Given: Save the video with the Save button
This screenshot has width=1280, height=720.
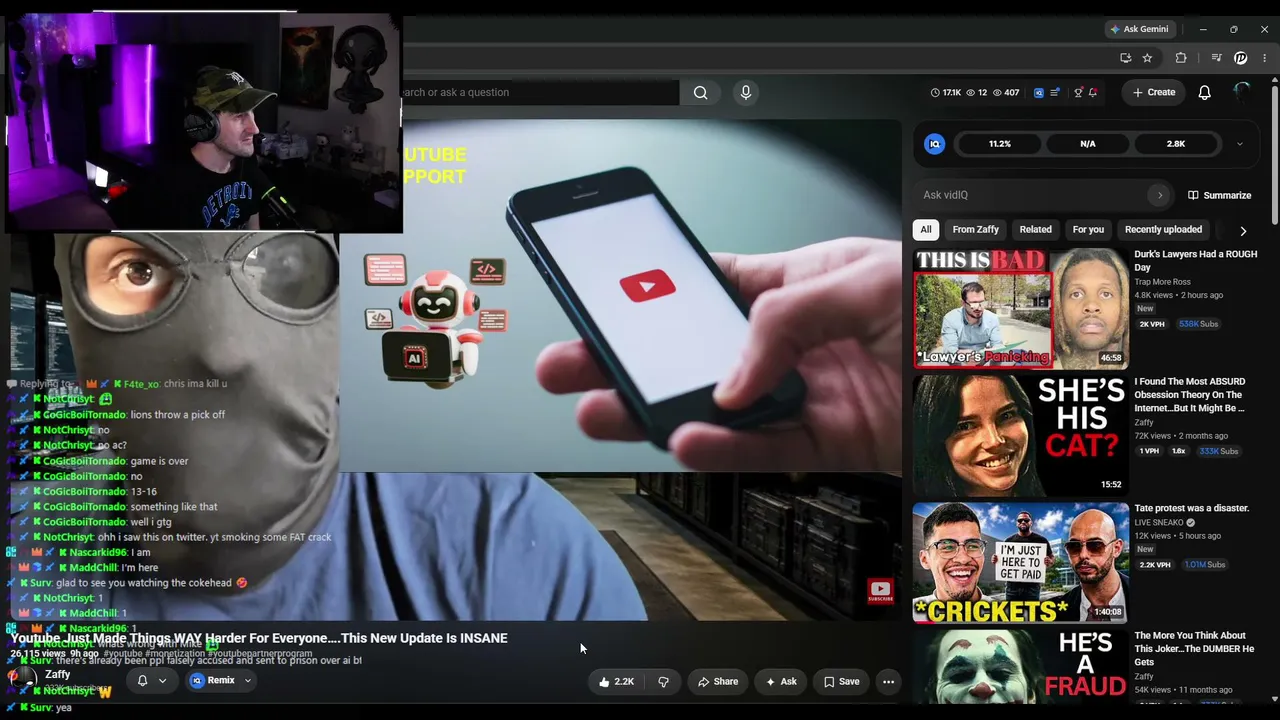Looking at the screenshot, I should [x=841, y=682].
